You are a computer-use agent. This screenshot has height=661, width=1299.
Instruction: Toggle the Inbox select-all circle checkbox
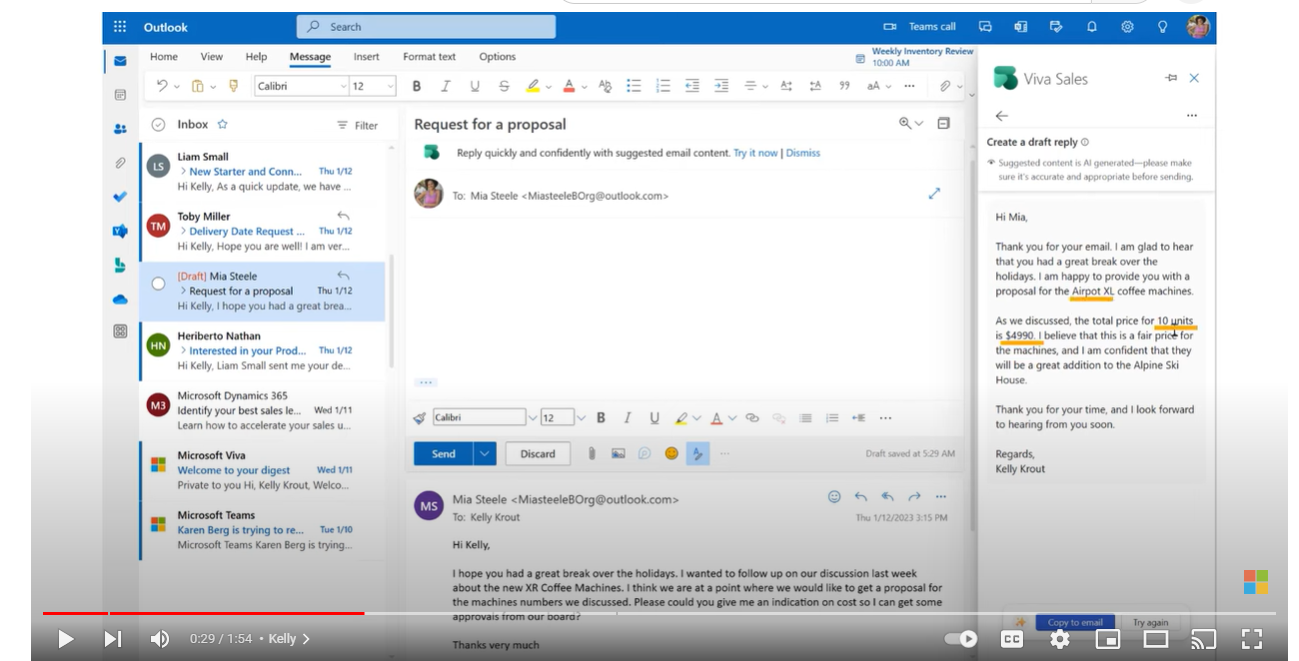pos(158,125)
